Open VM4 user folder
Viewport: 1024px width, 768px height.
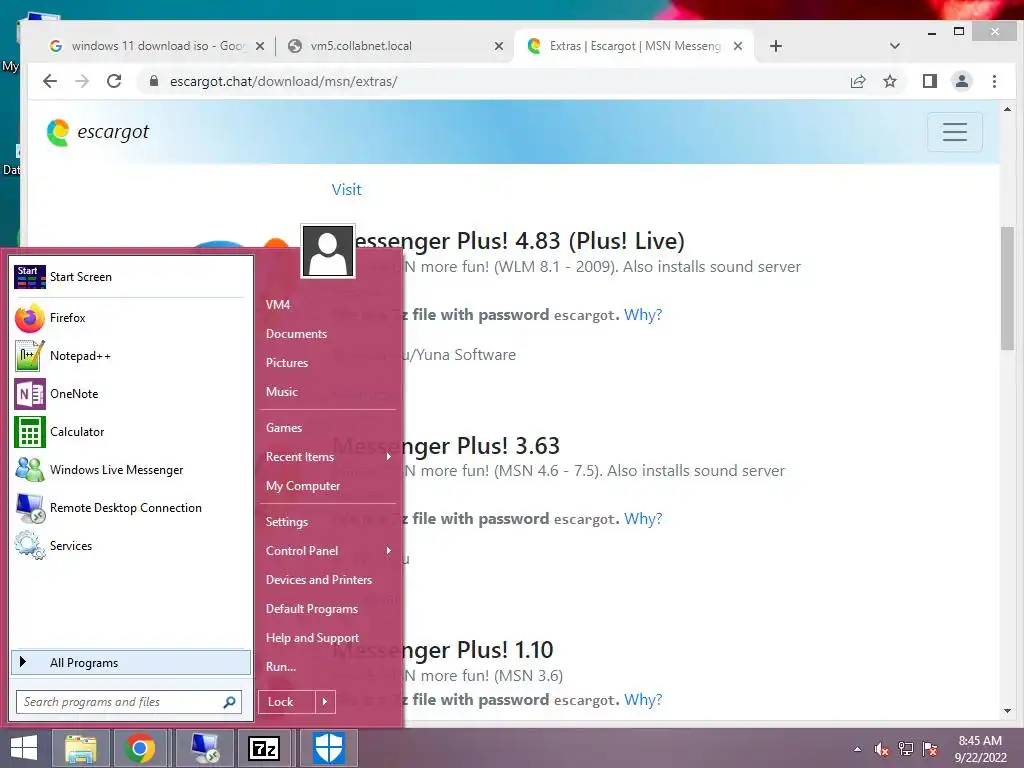278,304
